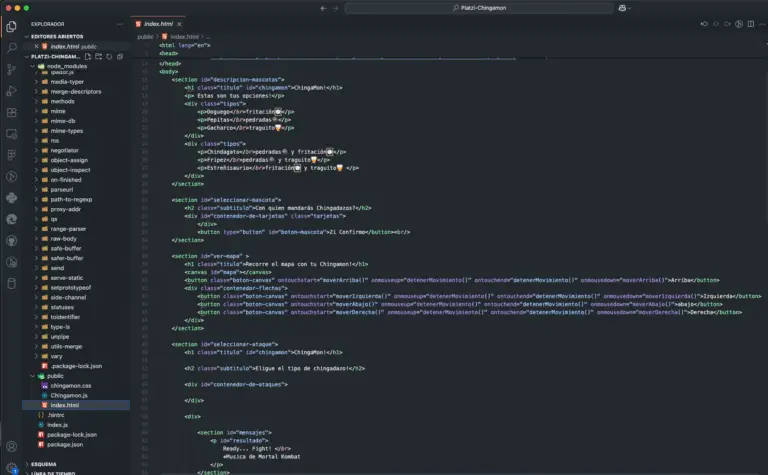Click the go back navigation arrow

[x=323, y=8]
